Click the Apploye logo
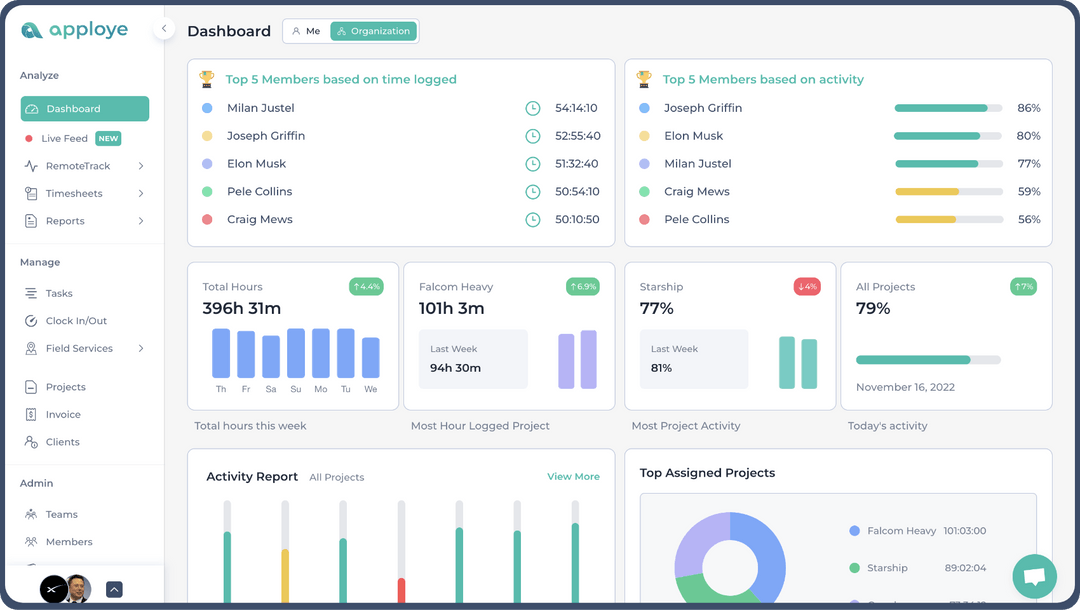1080x610 pixels. coord(74,29)
